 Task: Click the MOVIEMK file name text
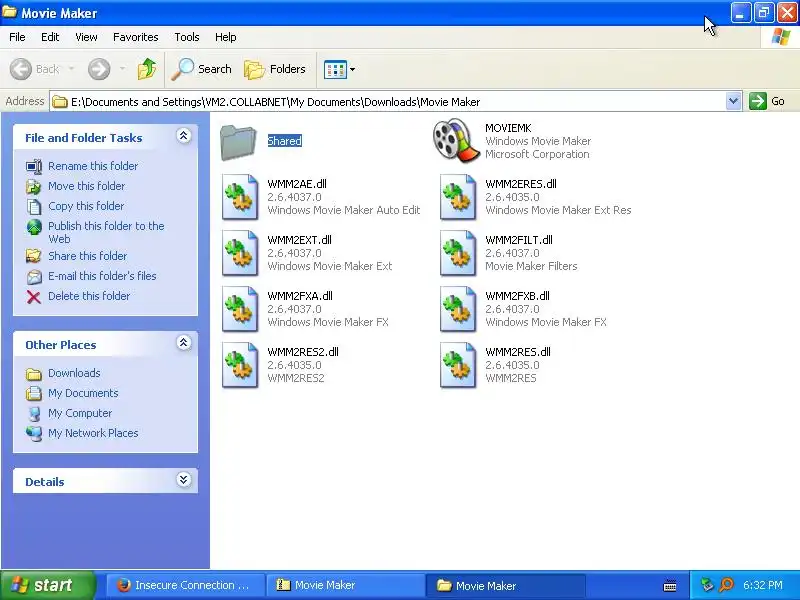click(x=508, y=128)
